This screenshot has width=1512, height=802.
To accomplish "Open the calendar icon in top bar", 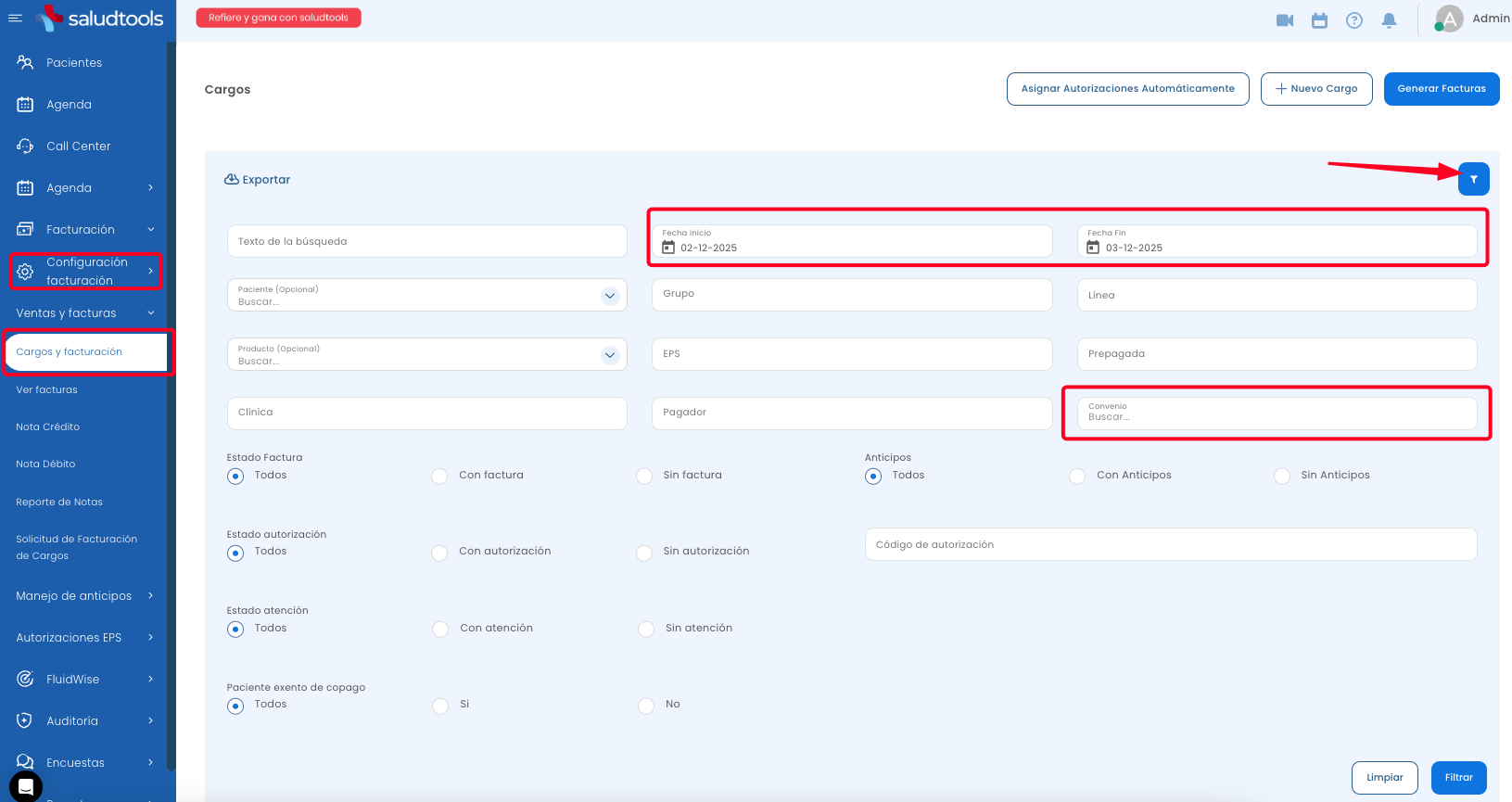I will pos(1319,20).
